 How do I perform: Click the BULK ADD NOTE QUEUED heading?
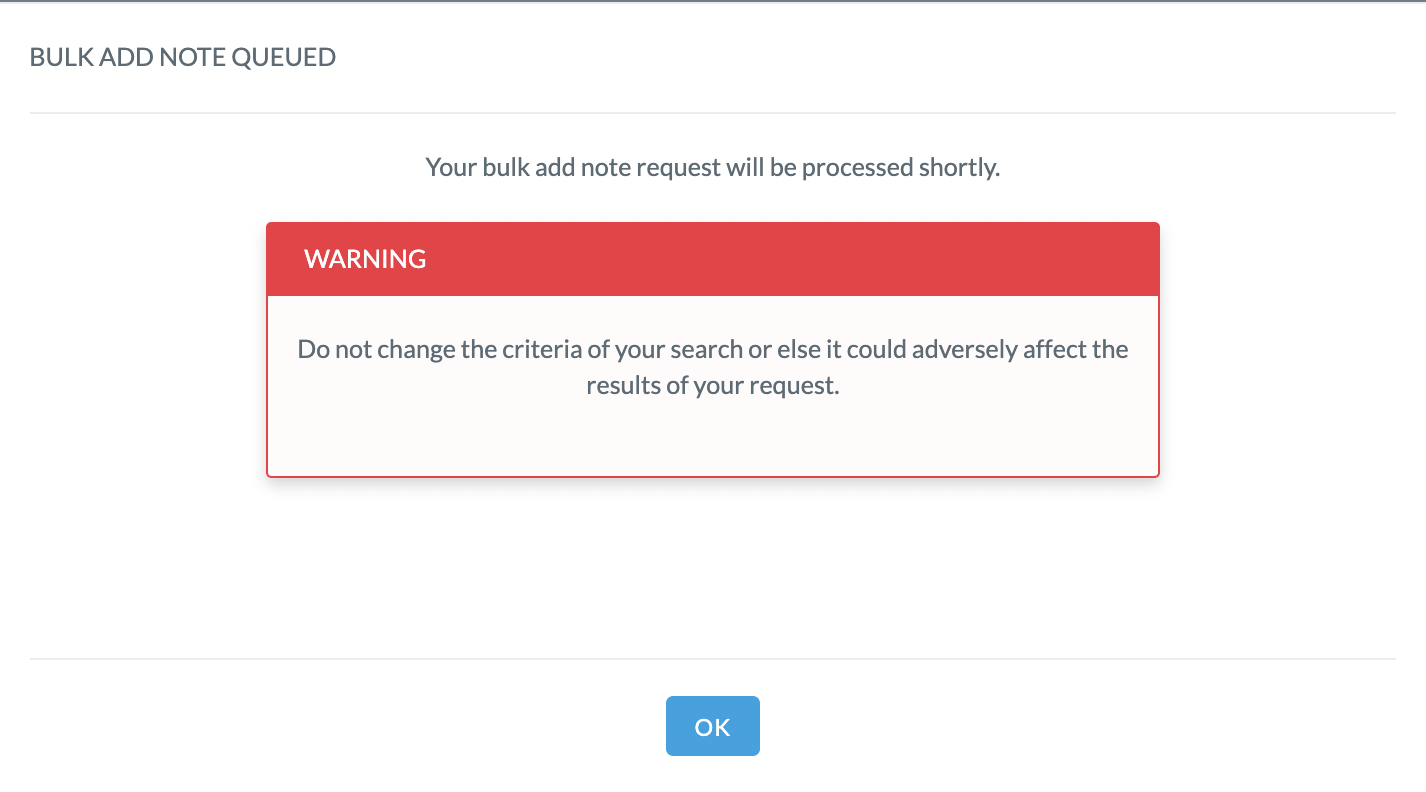click(183, 57)
